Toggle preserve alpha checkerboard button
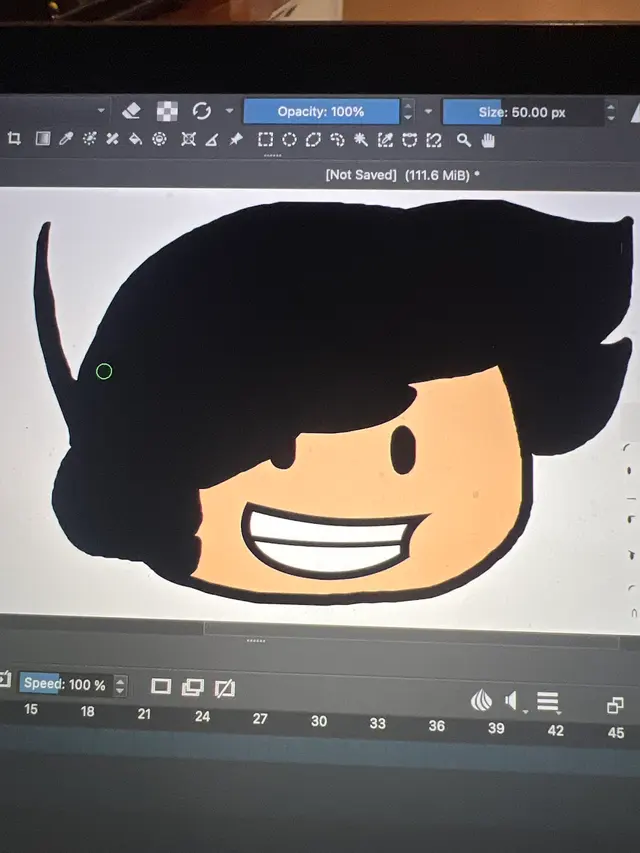 [167, 111]
